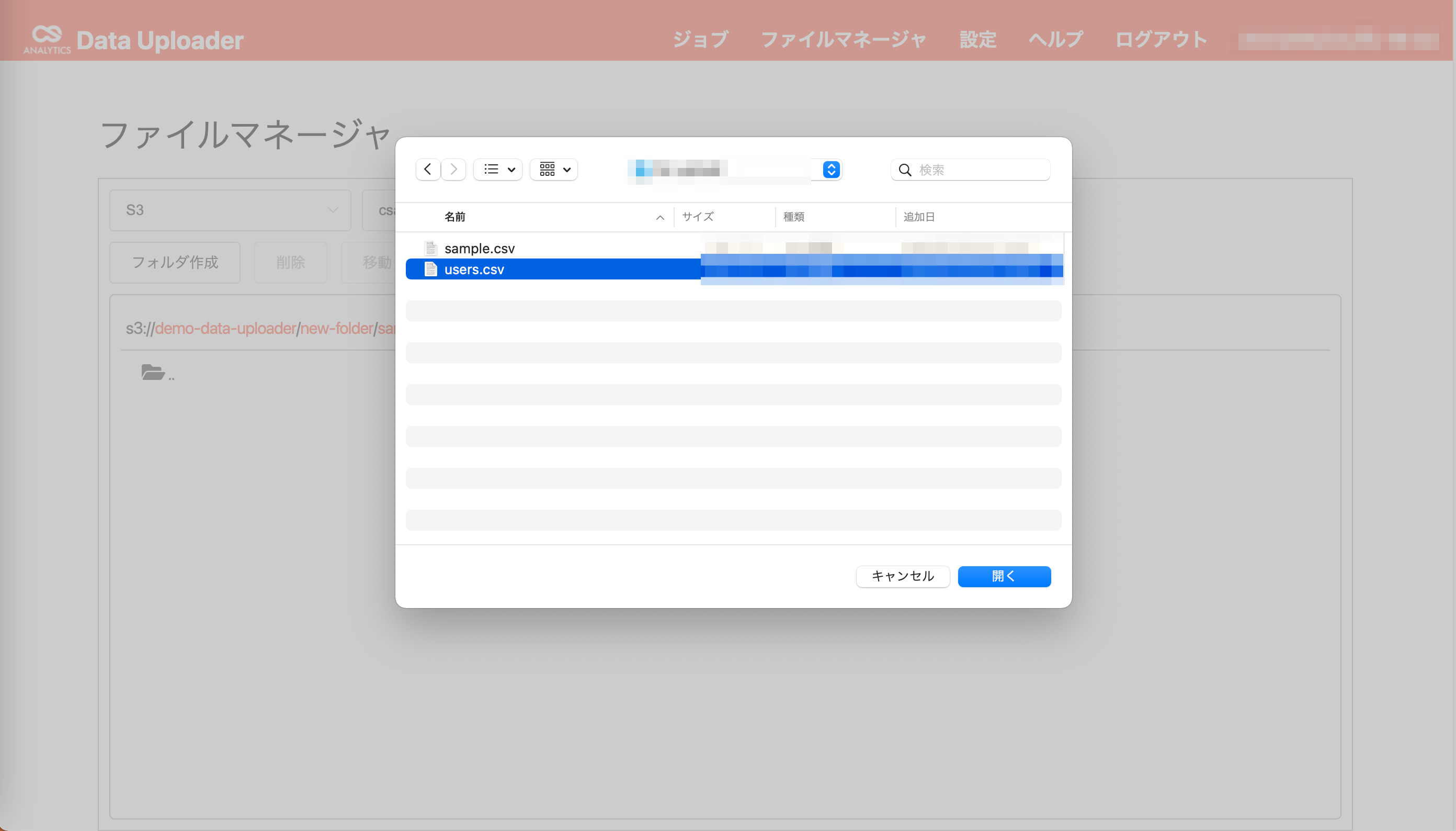
Task: Click the magnifier icon in the search field
Action: click(906, 170)
